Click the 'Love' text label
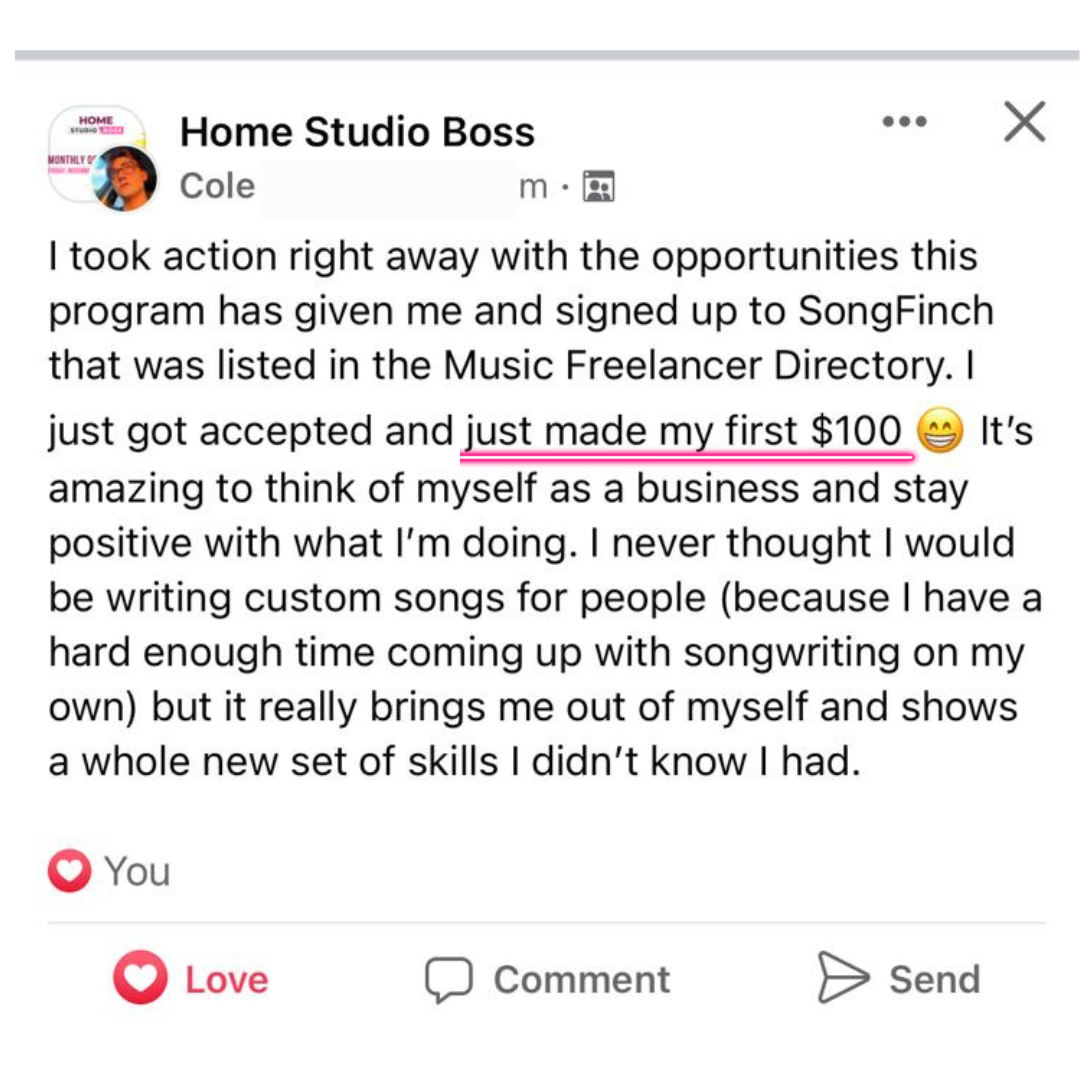The height and width of the screenshot is (1080, 1080). point(227,979)
